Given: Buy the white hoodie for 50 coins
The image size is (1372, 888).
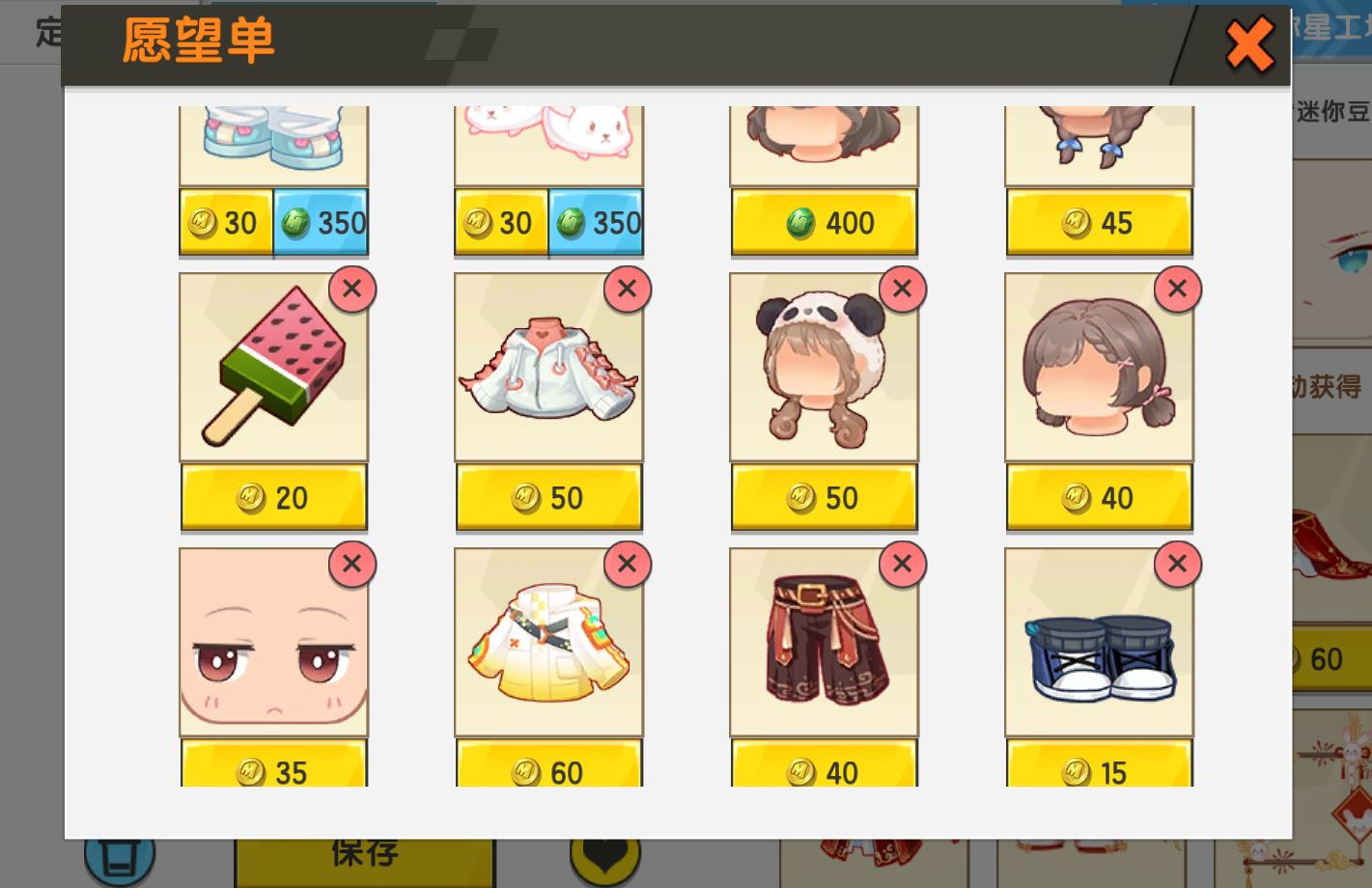Looking at the screenshot, I should pos(549,498).
